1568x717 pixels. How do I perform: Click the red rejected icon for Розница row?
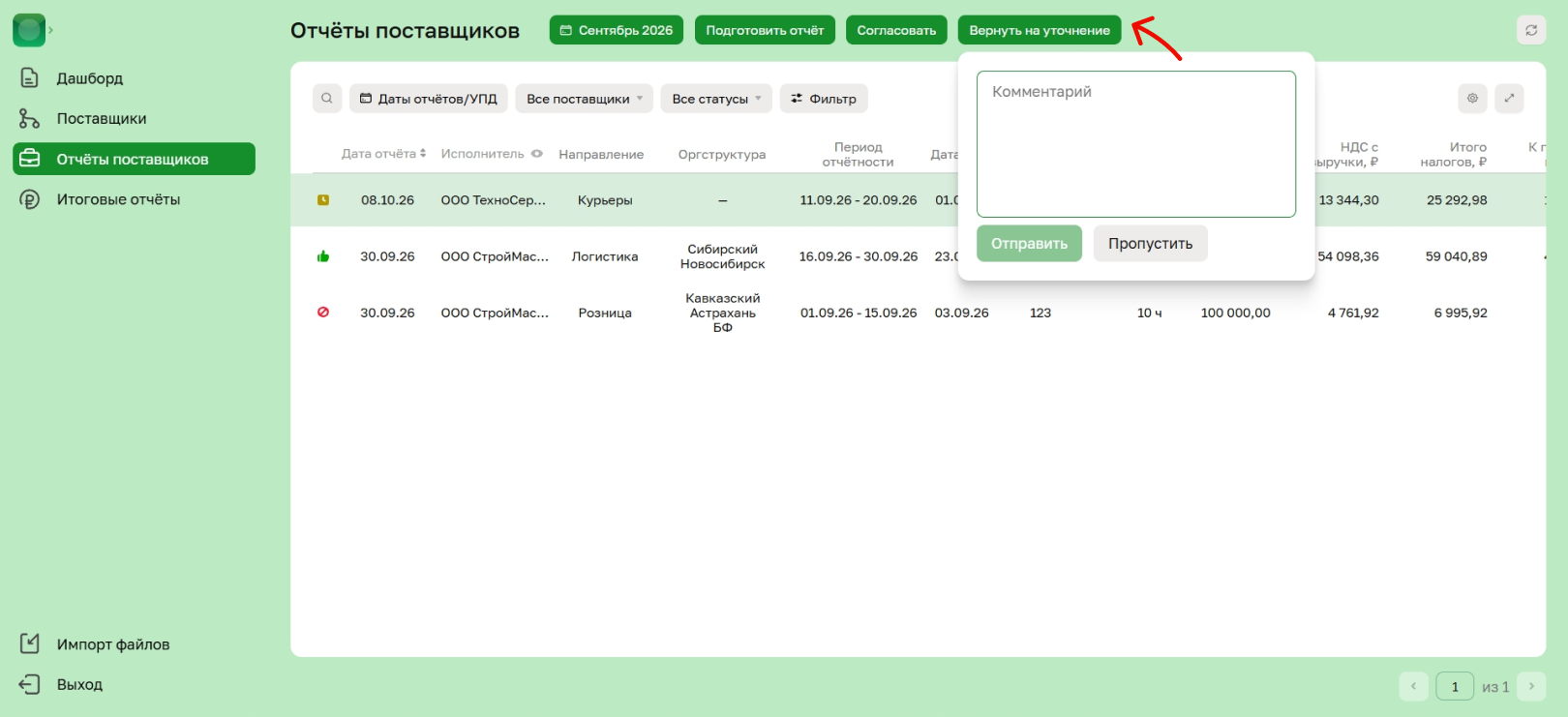point(323,313)
